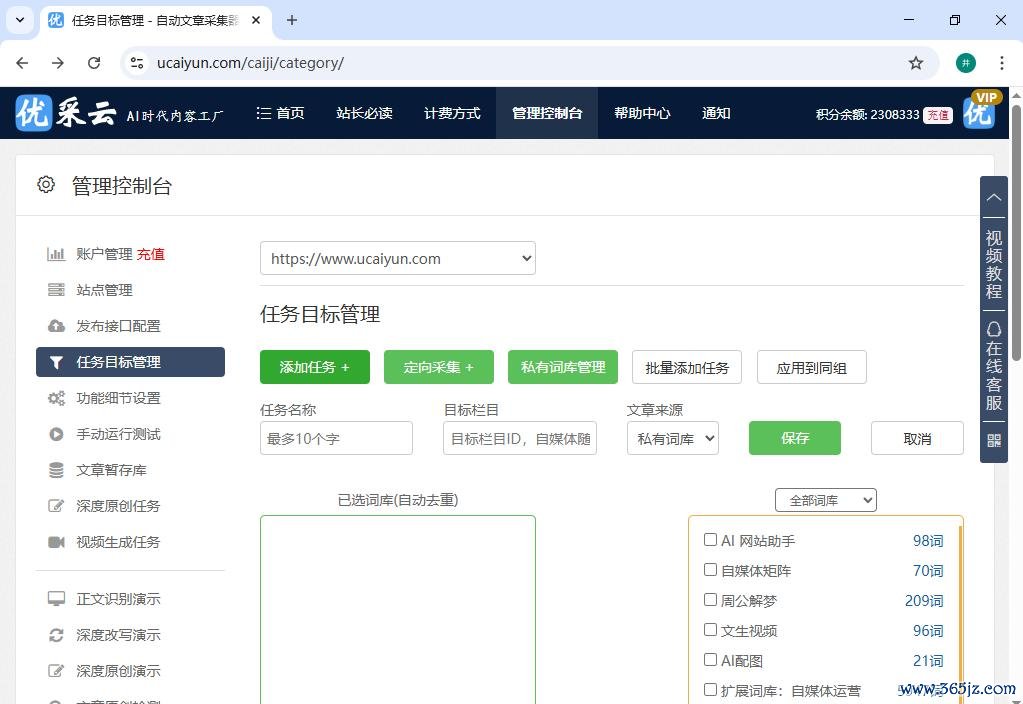Open the tab search chevron in the browser

(x=20, y=20)
